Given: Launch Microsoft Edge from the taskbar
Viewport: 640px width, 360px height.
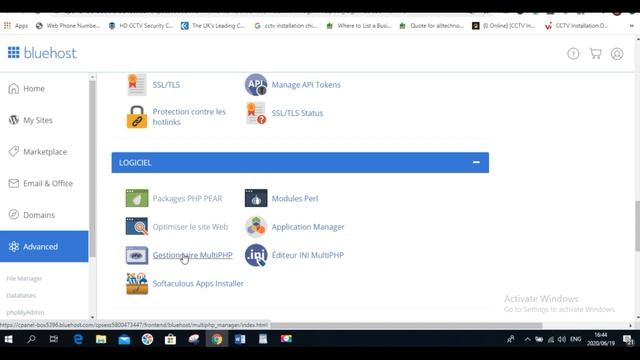Looking at the screenshot, I should (x=78, y=339).
